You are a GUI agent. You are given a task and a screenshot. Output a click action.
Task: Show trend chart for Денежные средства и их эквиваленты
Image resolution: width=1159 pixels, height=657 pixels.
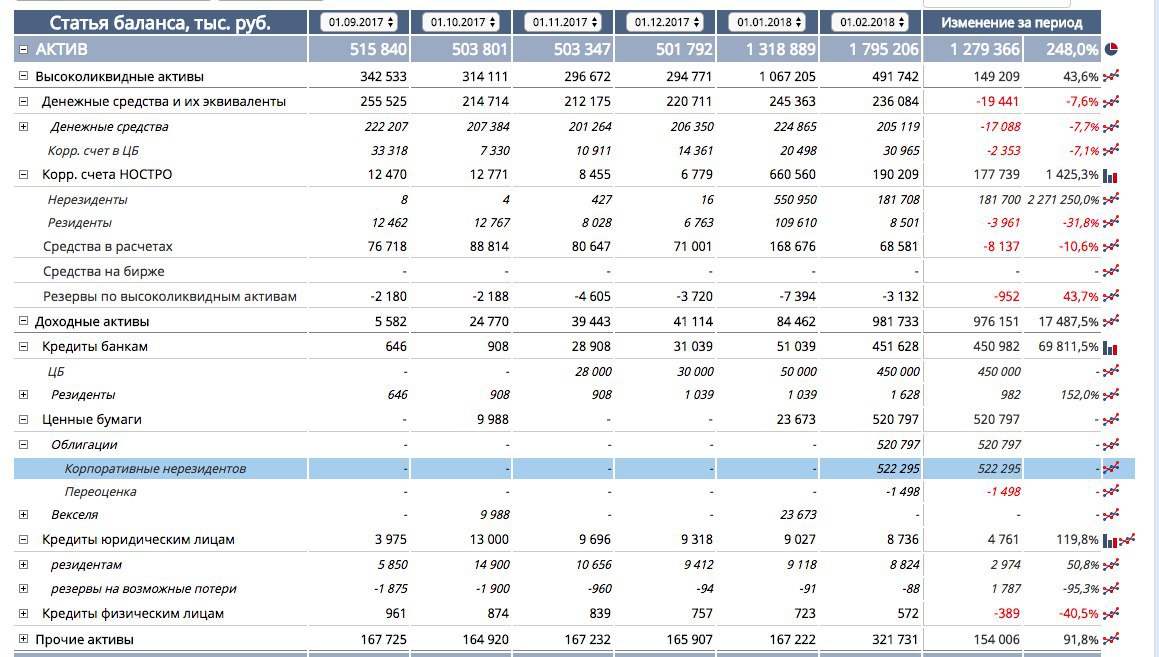pyautogui.click(x=1111, y=101)
